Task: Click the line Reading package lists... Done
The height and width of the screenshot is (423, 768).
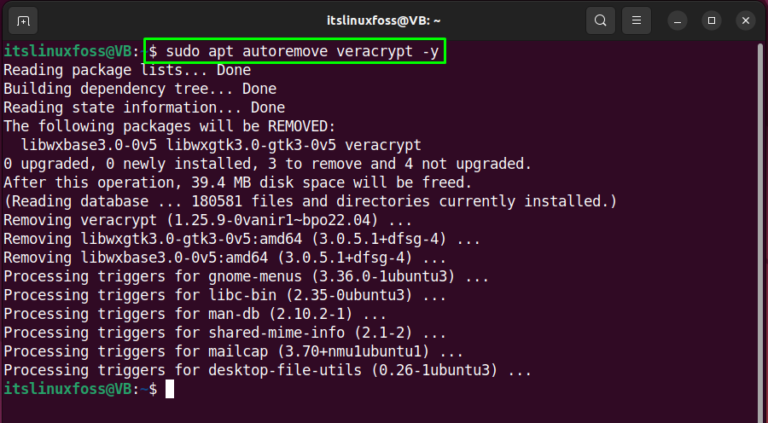Action: [127, 70]
